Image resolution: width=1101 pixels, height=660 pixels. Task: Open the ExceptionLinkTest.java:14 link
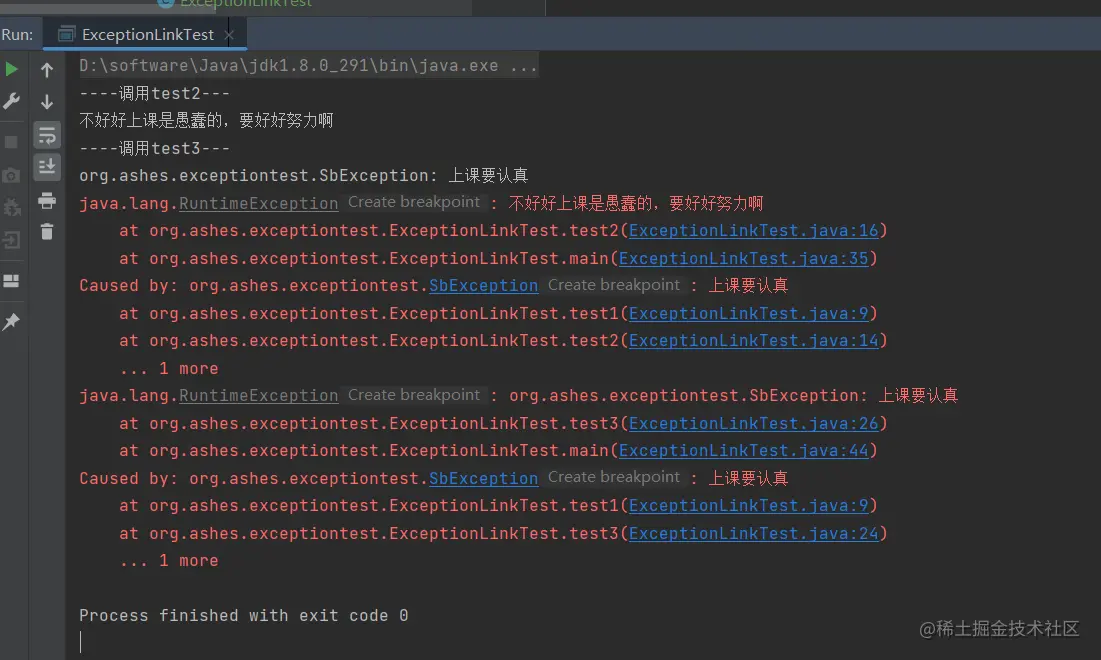point(753,341)
